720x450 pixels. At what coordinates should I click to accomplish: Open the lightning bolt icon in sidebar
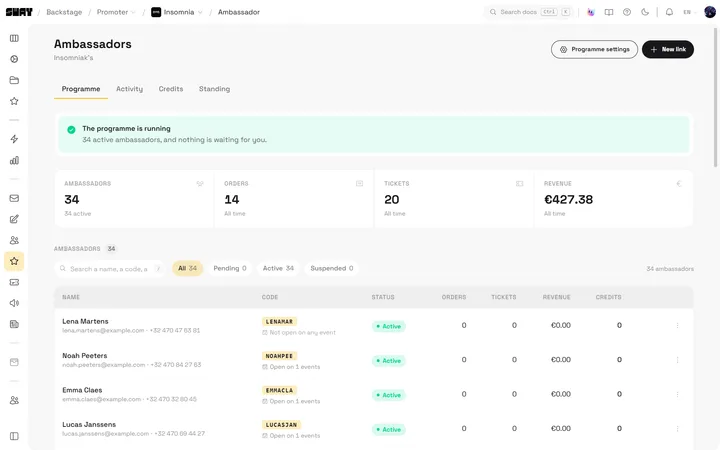coord(14,139)
